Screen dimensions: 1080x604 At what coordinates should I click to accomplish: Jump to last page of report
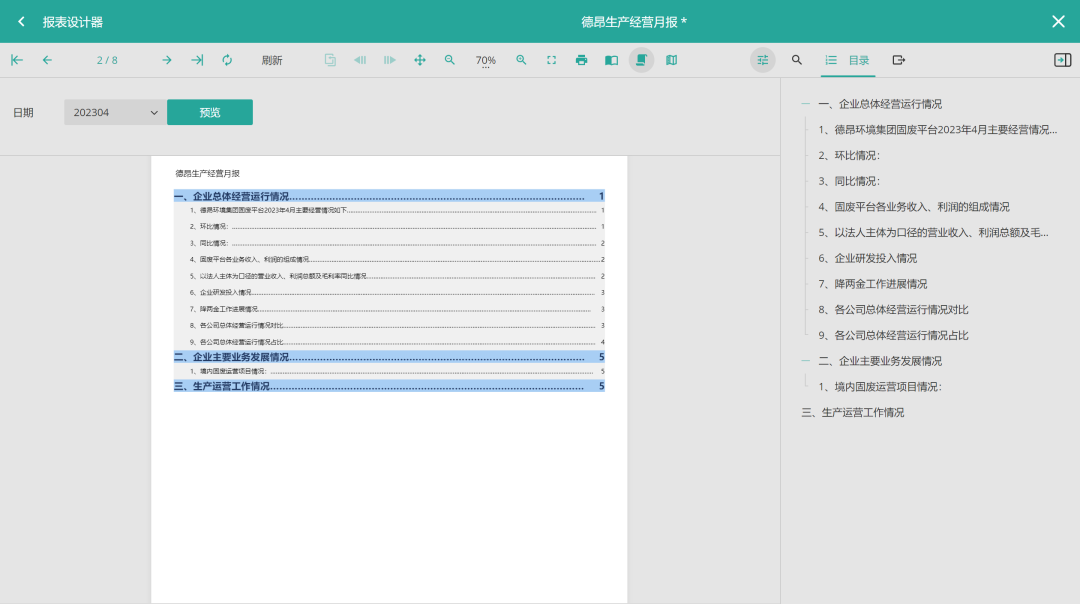tap(197, 60)
